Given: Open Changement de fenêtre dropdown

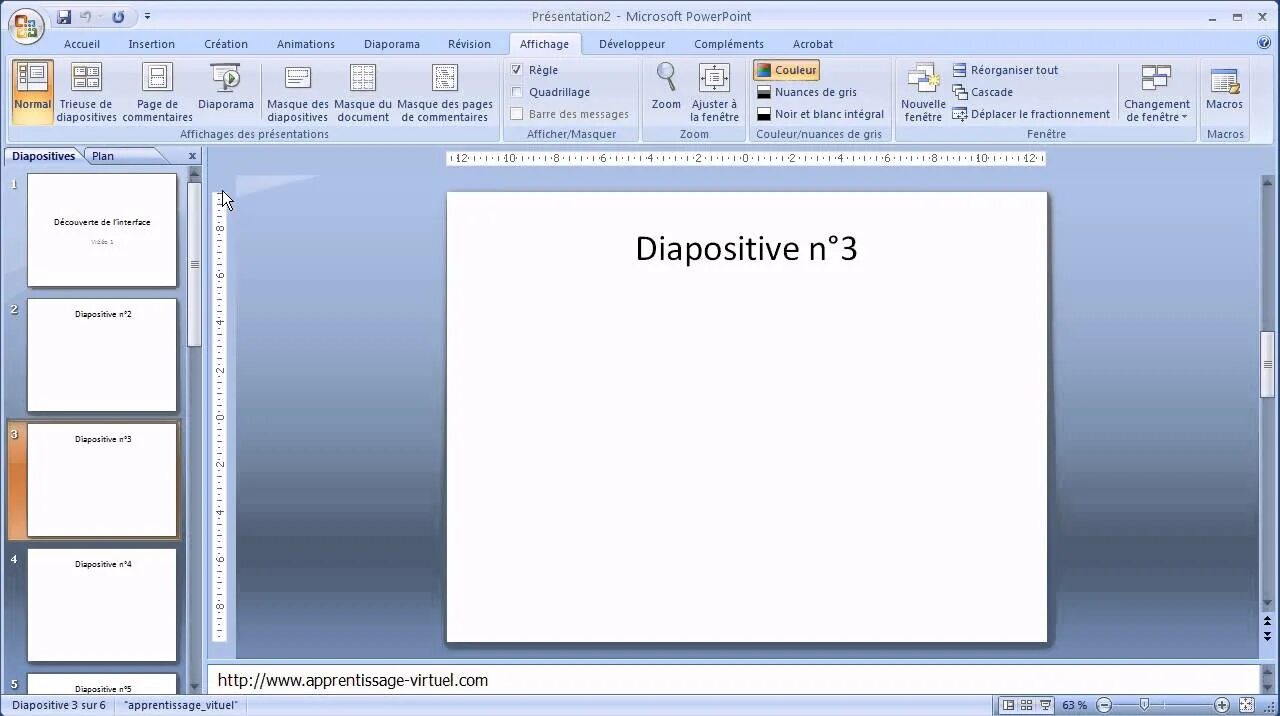Looking at the screenshot, I should [1157, 91].
